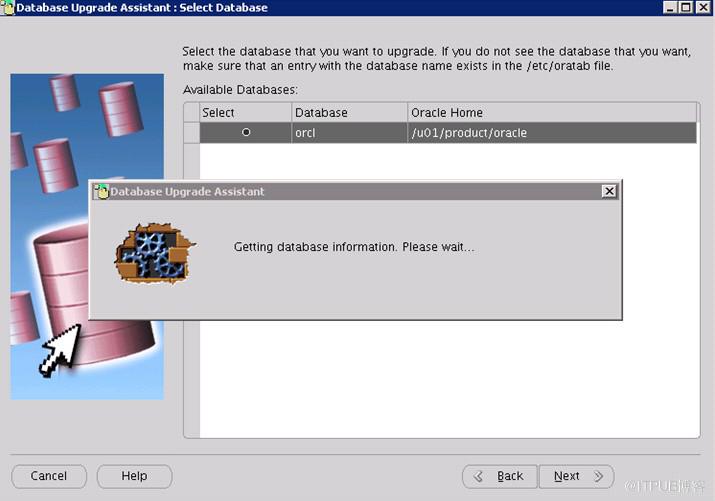
Task: Click the orcl database name cell
Action: (349, 133)
